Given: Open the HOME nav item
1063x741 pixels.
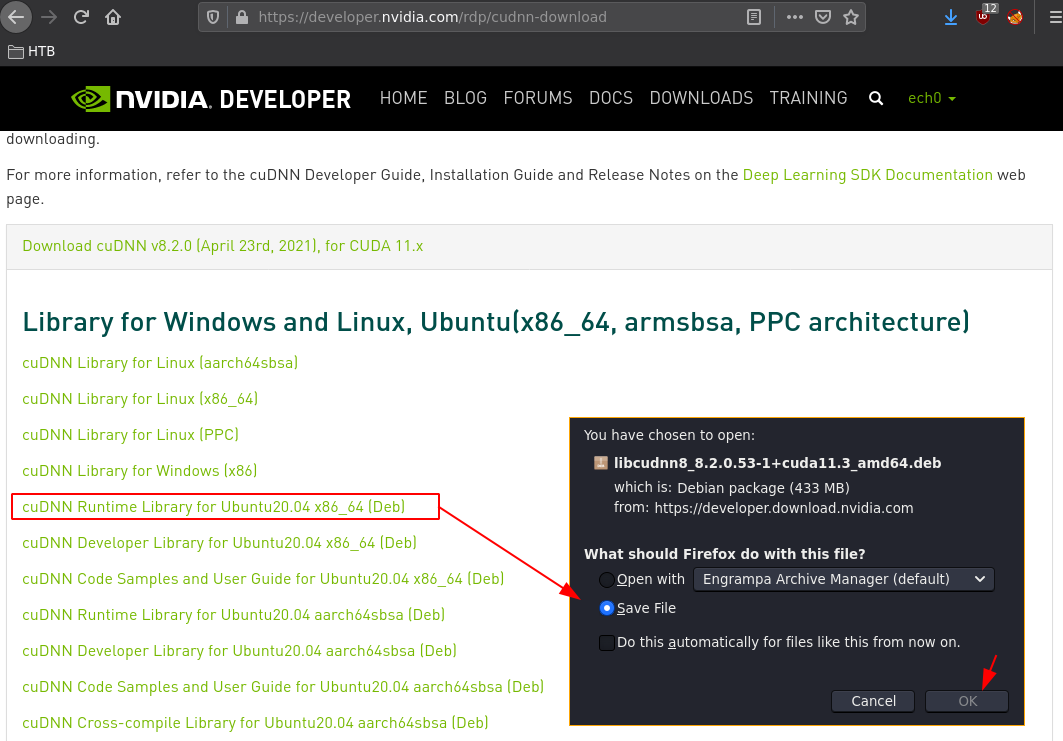Looking at the screenshot, I should 403,98.
